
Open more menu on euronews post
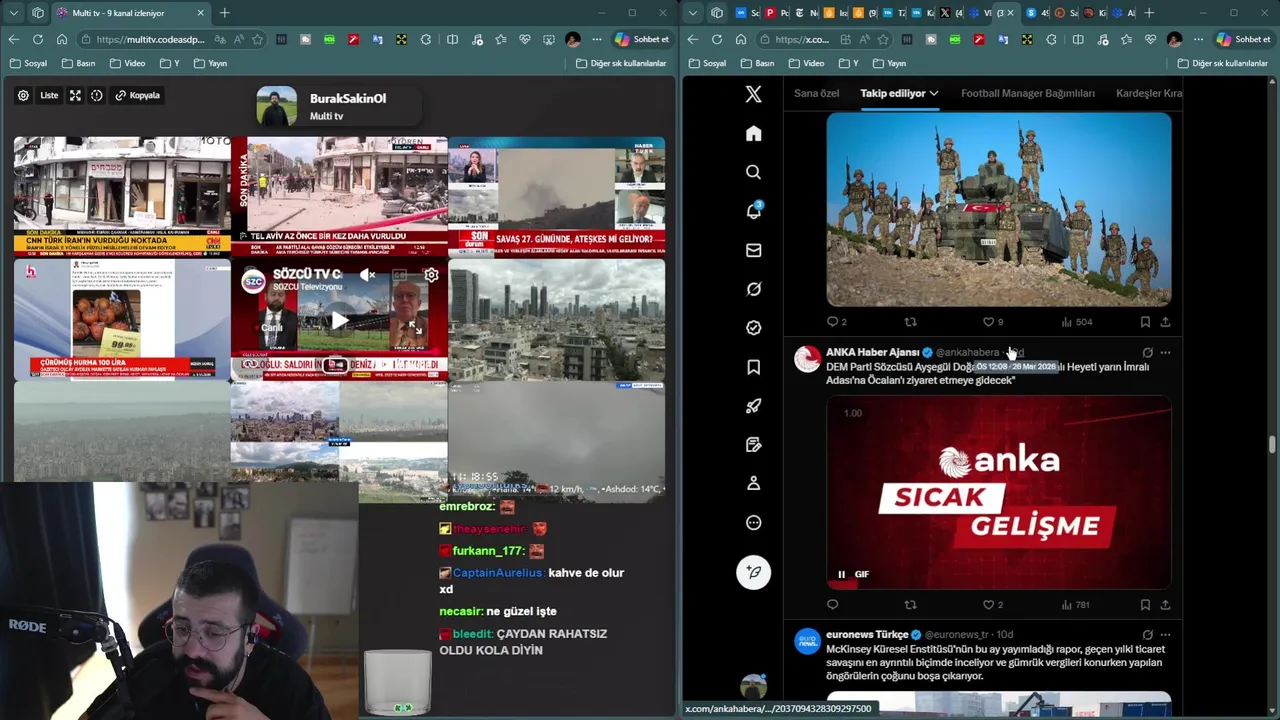1165,635
